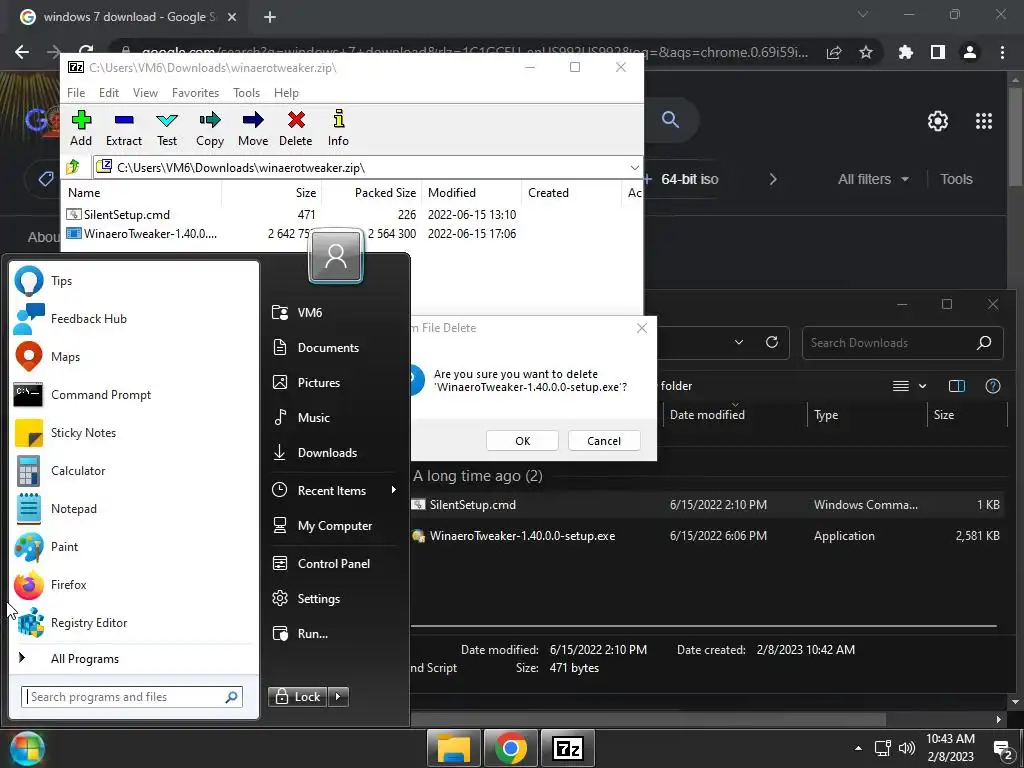Go up one folder level in 7-Zip

click(x=73, y=167)
